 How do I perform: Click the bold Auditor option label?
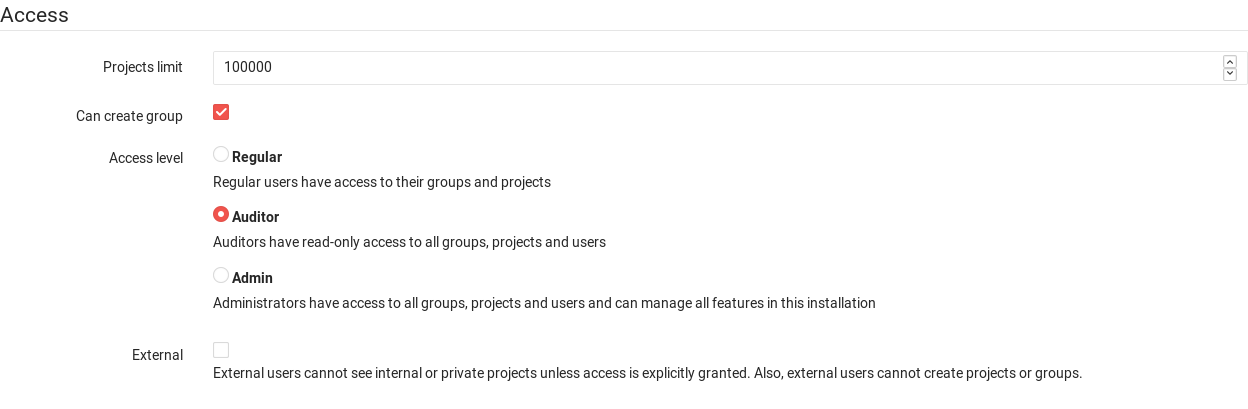click(x=255, y=217)
